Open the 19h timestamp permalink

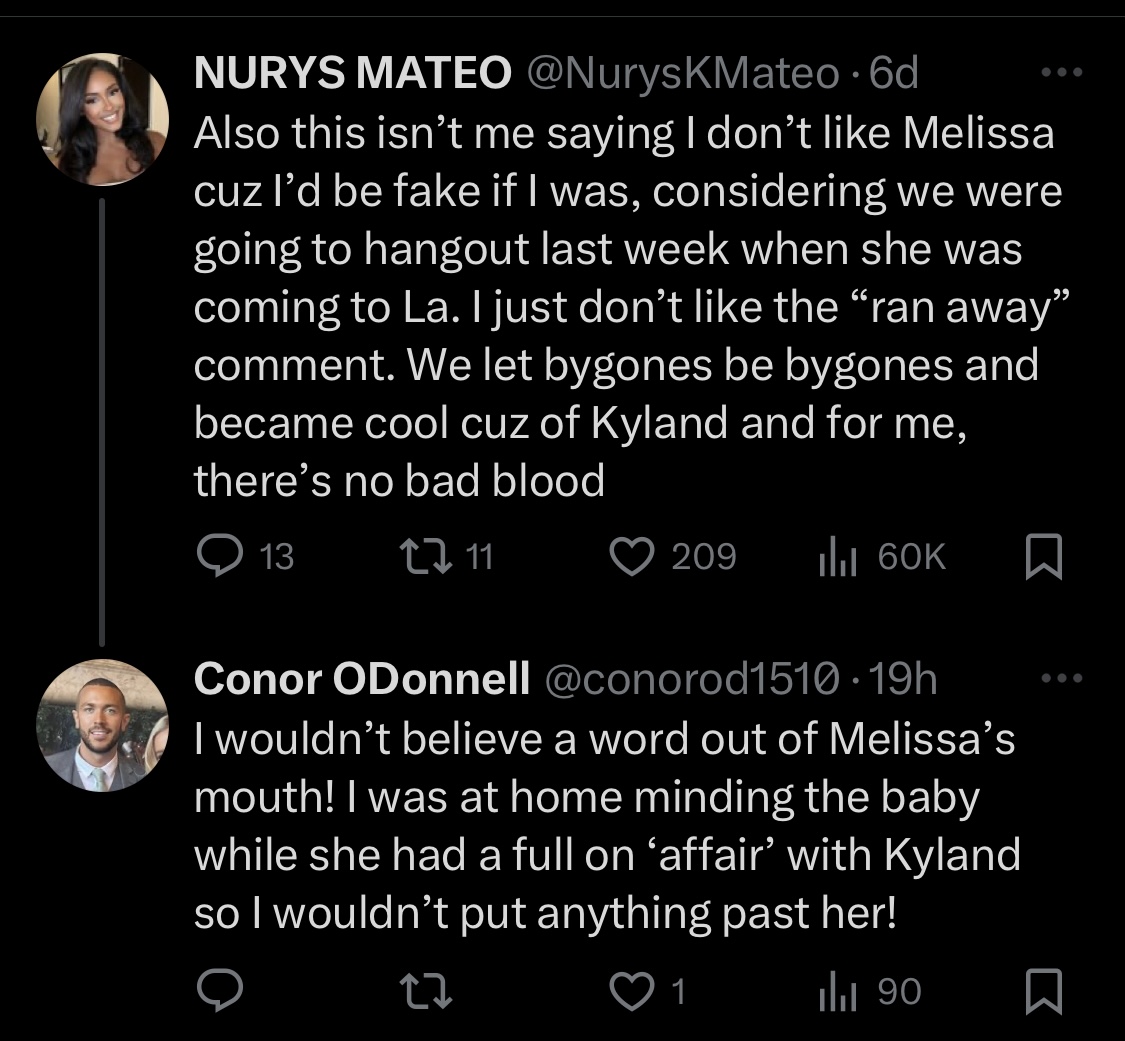(x=903, y=679)
